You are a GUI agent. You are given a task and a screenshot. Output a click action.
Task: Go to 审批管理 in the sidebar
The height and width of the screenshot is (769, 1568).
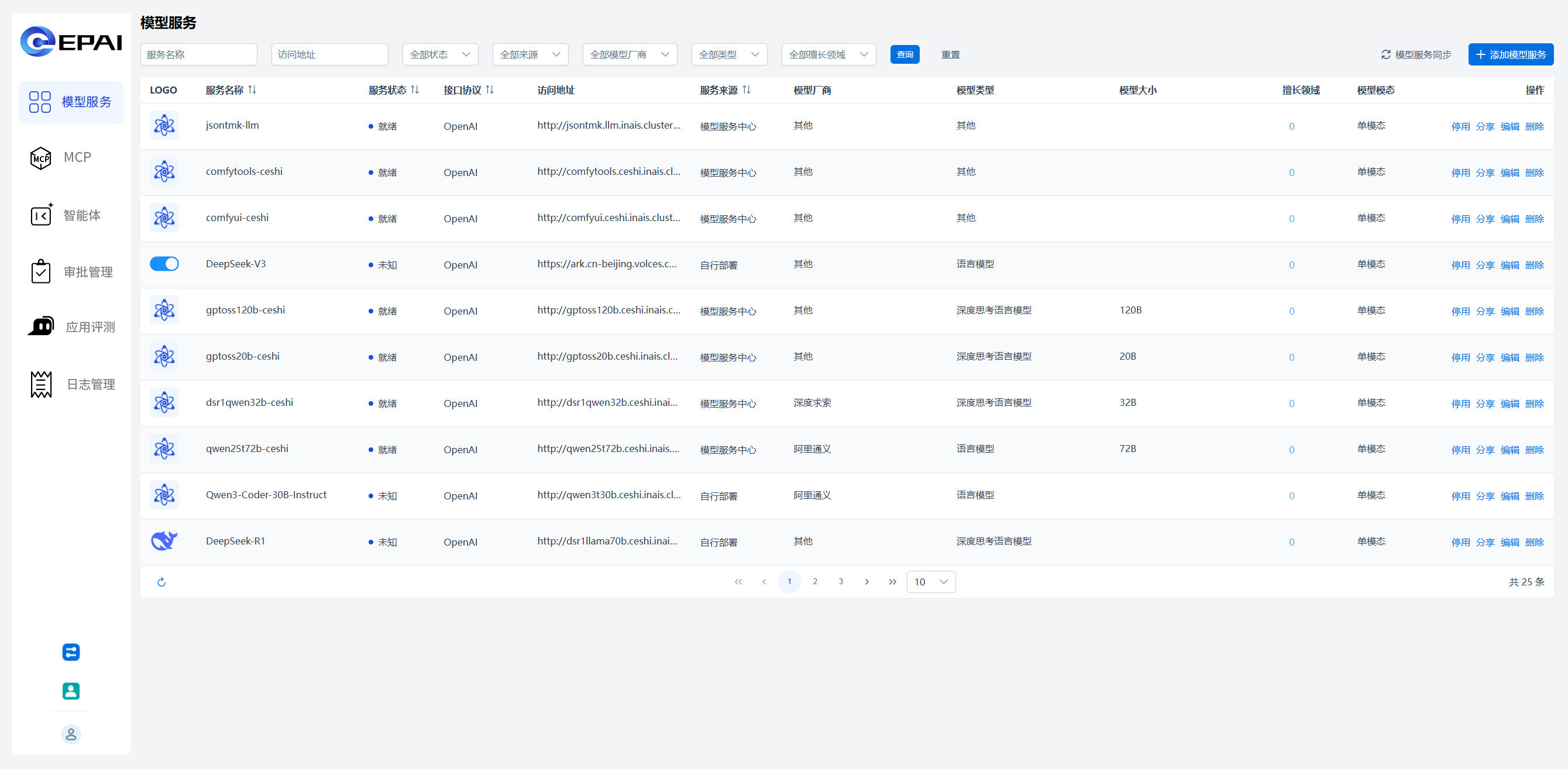click(71, 272)
